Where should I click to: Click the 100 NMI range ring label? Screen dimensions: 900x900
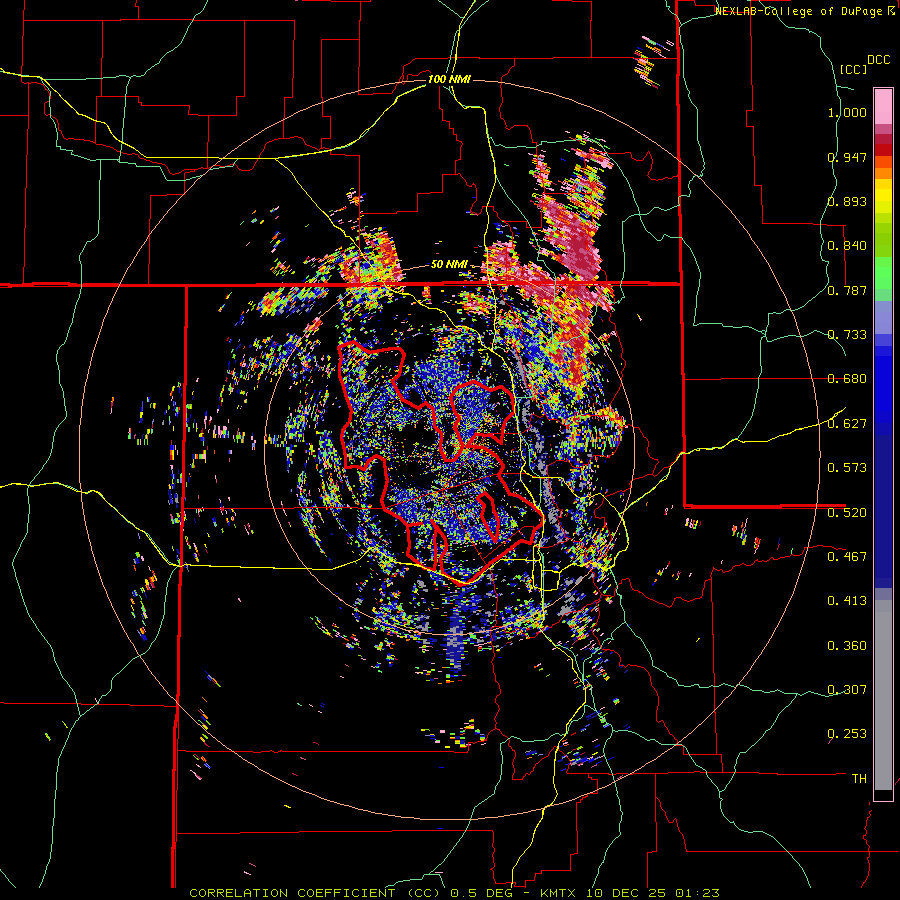tap(449, 79)
